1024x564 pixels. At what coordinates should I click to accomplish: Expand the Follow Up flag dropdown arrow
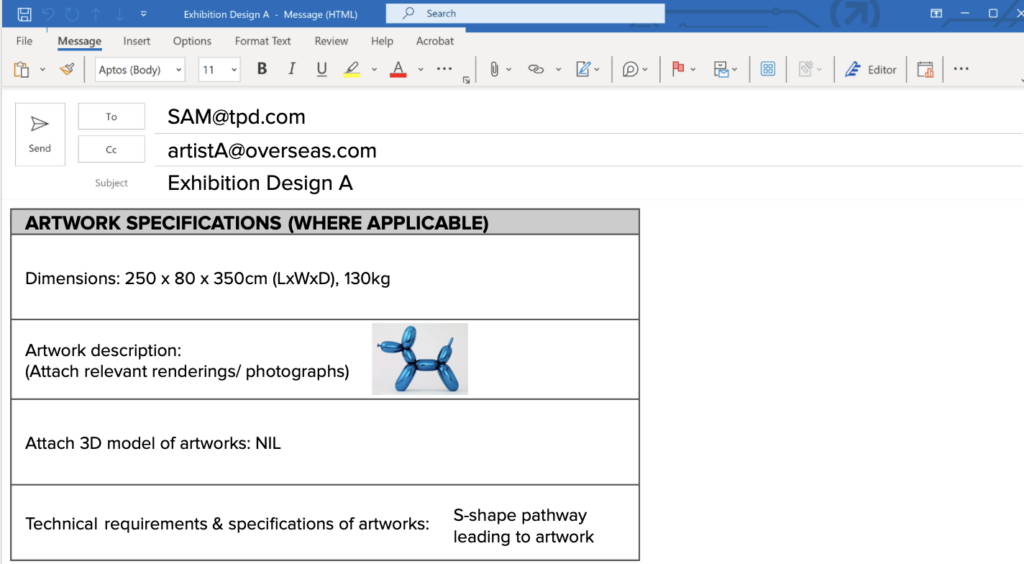pyautogui.click(x=693, y=69)
